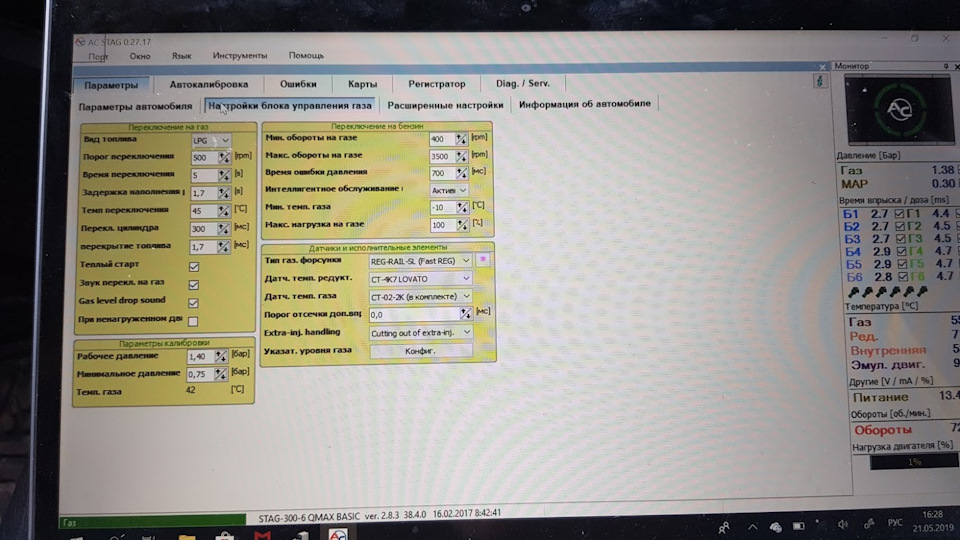Open the Датч. темп. газа dropdown

[421, 296]
